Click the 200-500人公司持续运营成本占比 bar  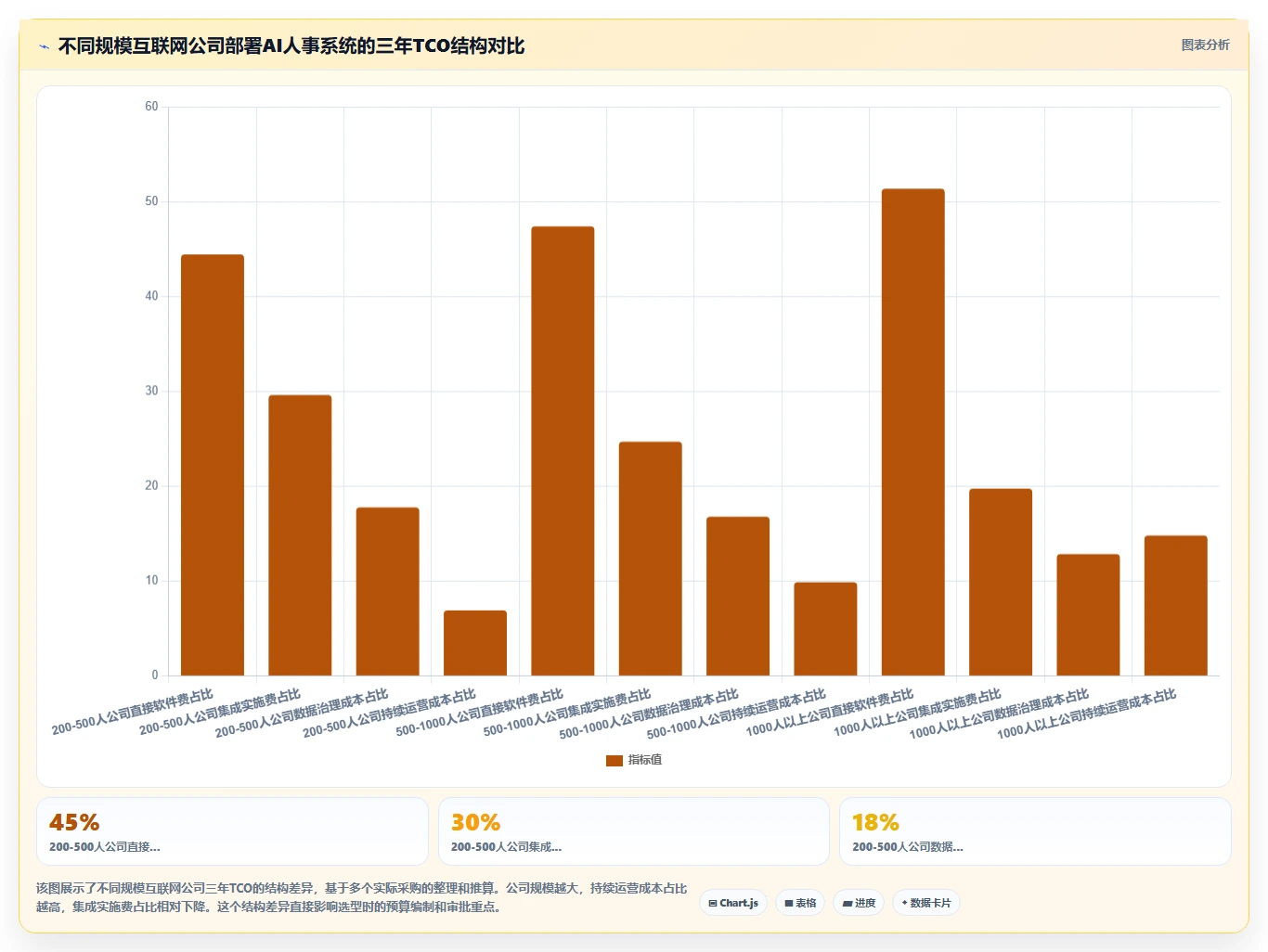tap(475, 643)
